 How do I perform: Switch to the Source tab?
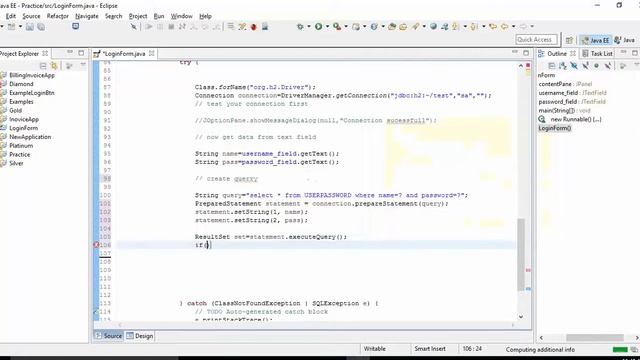click(x=109, y=336)
